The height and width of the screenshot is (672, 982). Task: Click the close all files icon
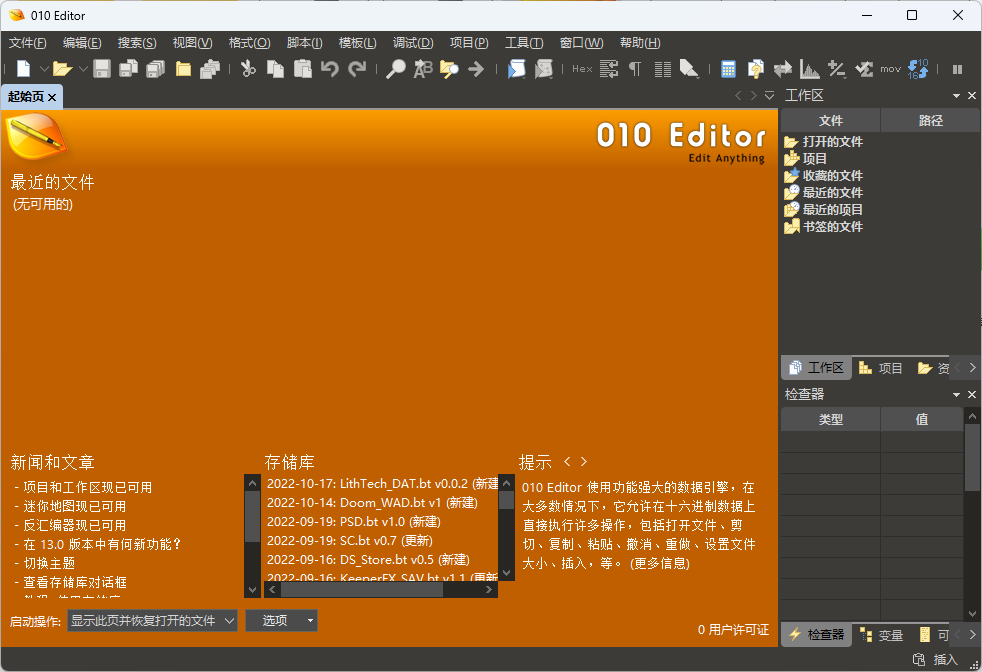pos(210,69)
